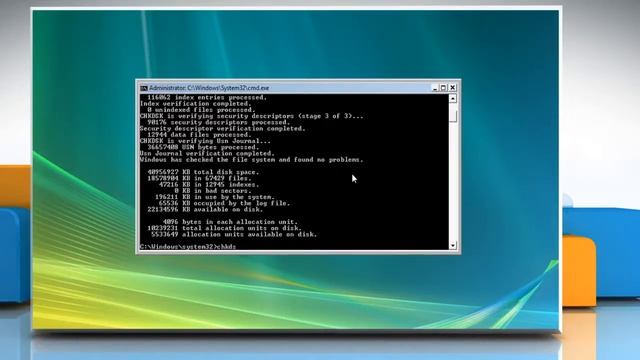Close the Administrator cmd.exe window
The image size is (640, 360).
pyautogui.click(x=453, y=88)
